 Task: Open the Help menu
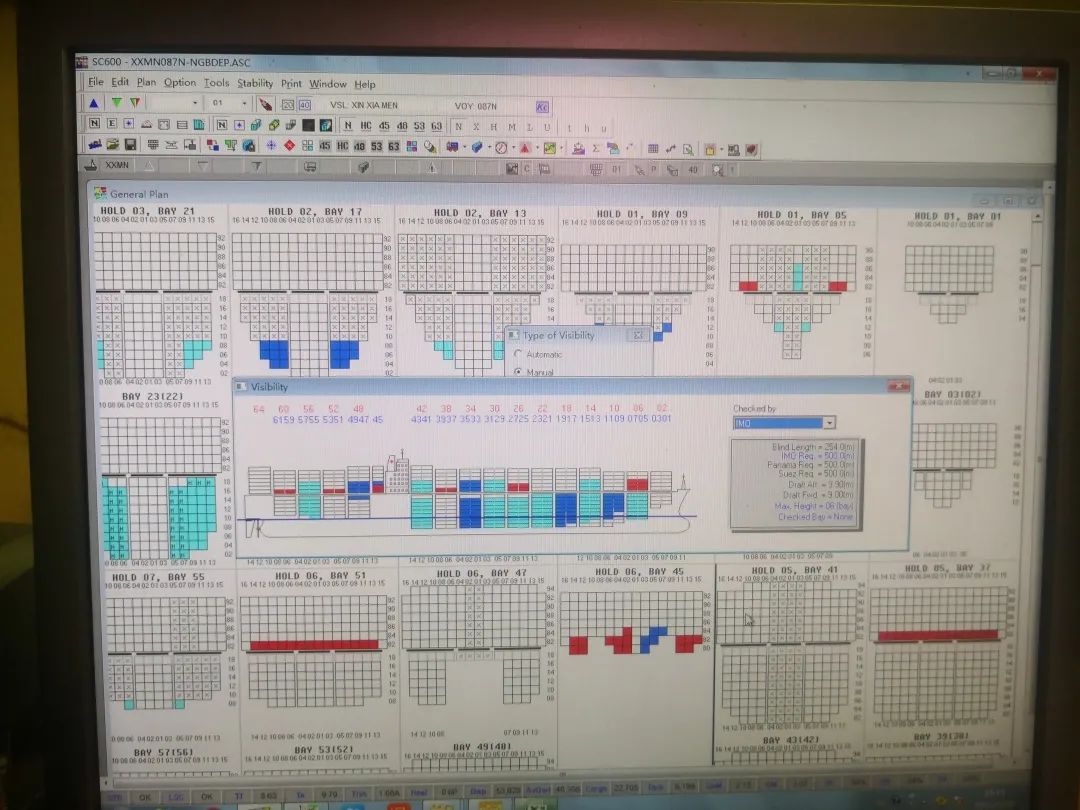(x=365, y=85)
